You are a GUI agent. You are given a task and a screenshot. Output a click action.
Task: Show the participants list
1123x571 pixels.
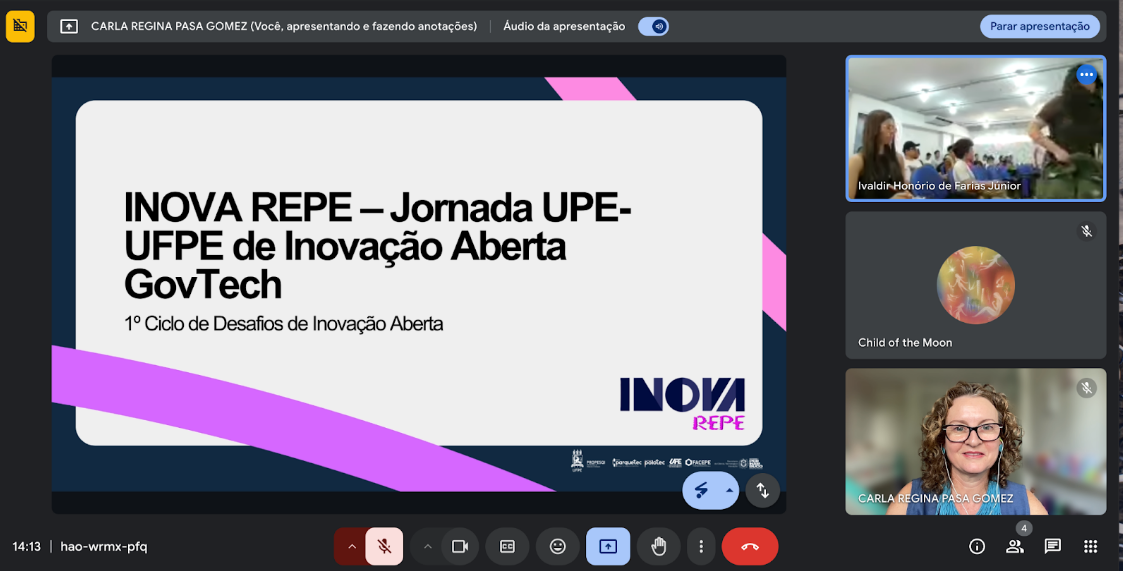1015,546
